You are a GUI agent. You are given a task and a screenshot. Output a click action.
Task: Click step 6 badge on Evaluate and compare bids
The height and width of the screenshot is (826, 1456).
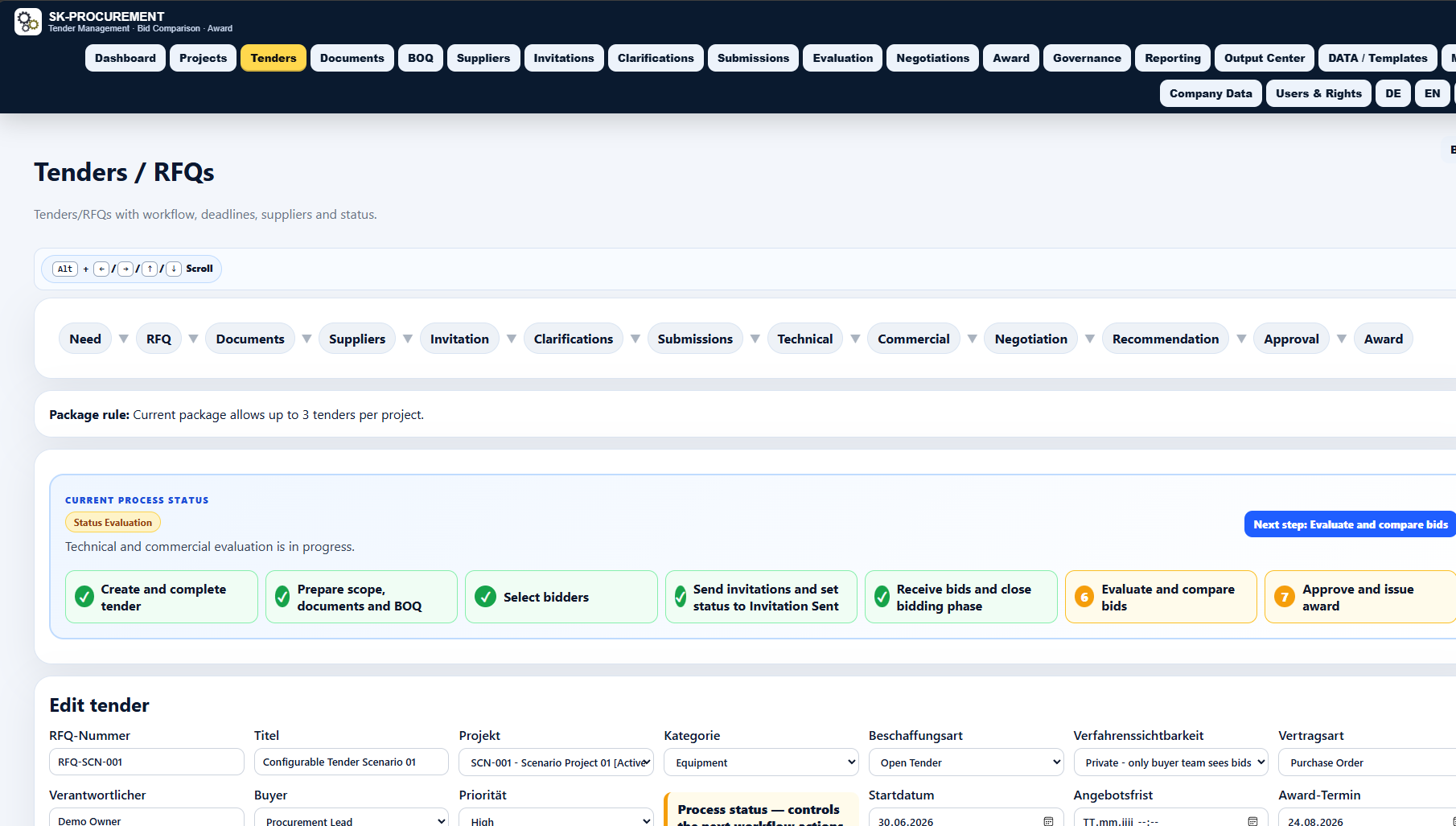point(1084,597)
